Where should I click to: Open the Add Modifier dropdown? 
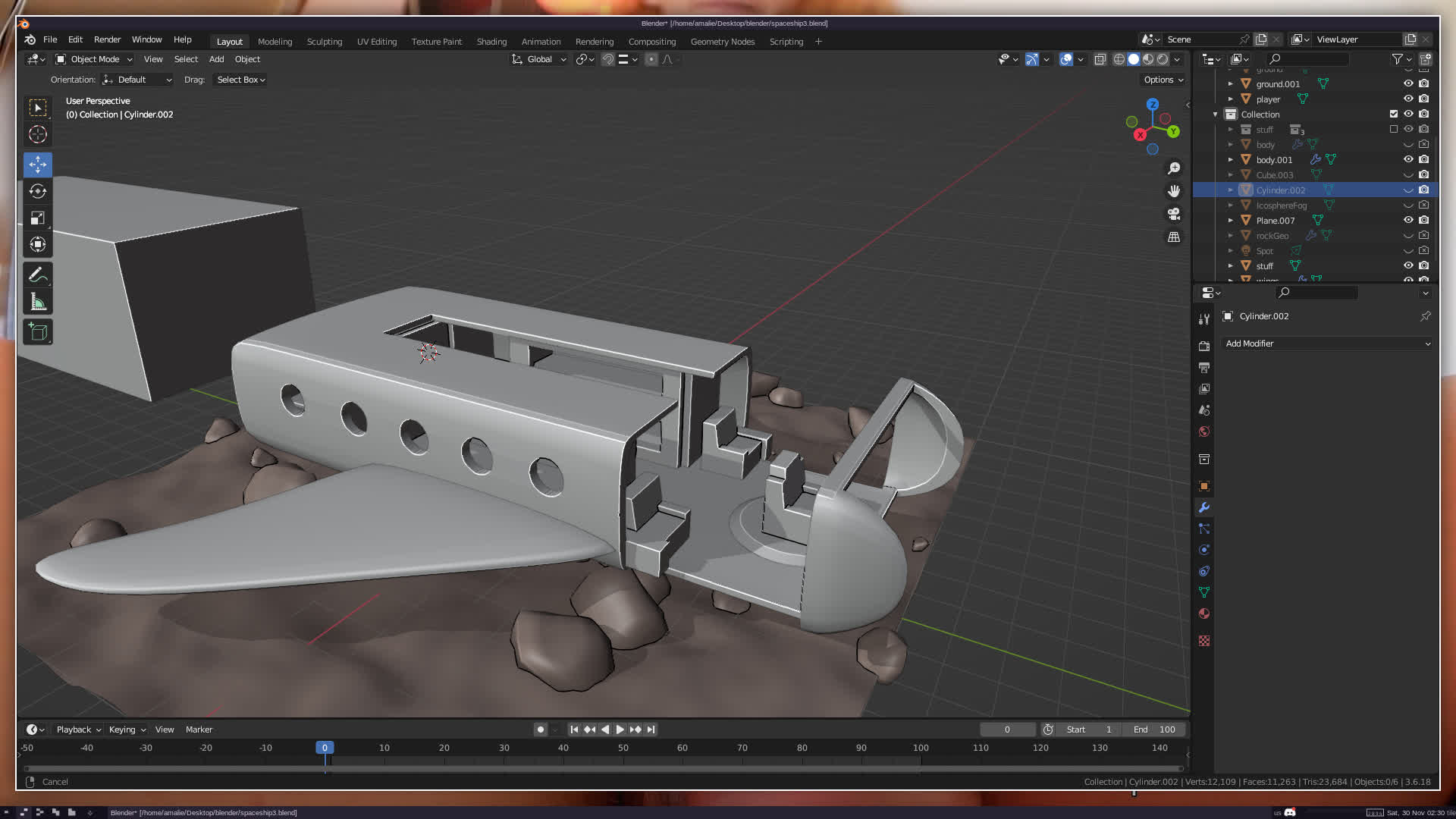[x=1327, y=344]
